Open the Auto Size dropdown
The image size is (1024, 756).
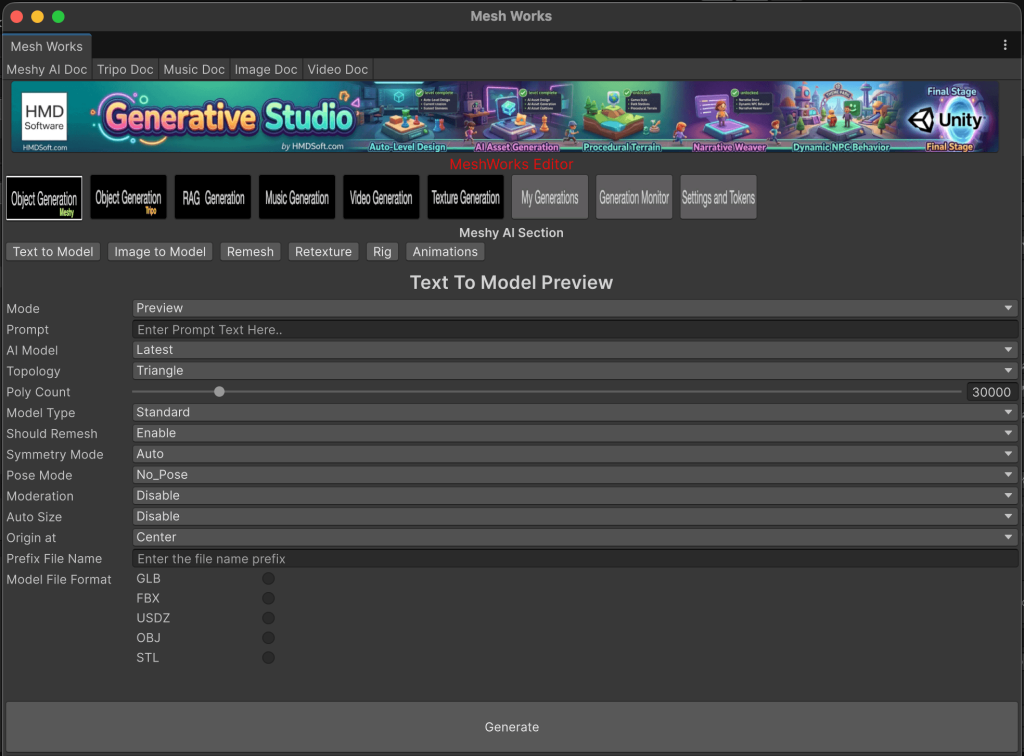575,516
